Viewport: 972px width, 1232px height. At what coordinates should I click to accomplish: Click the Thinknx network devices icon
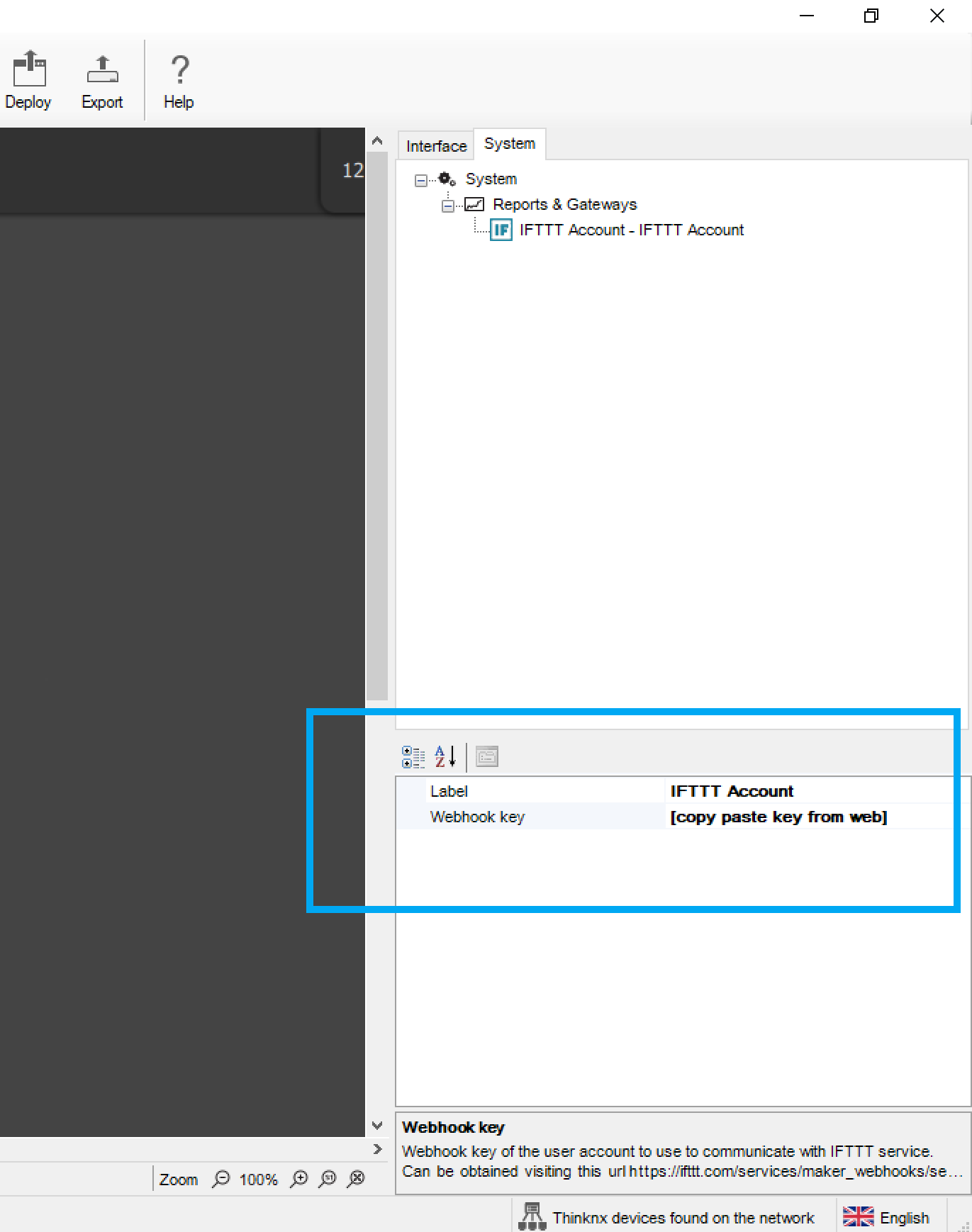[x=532, y=1216]
